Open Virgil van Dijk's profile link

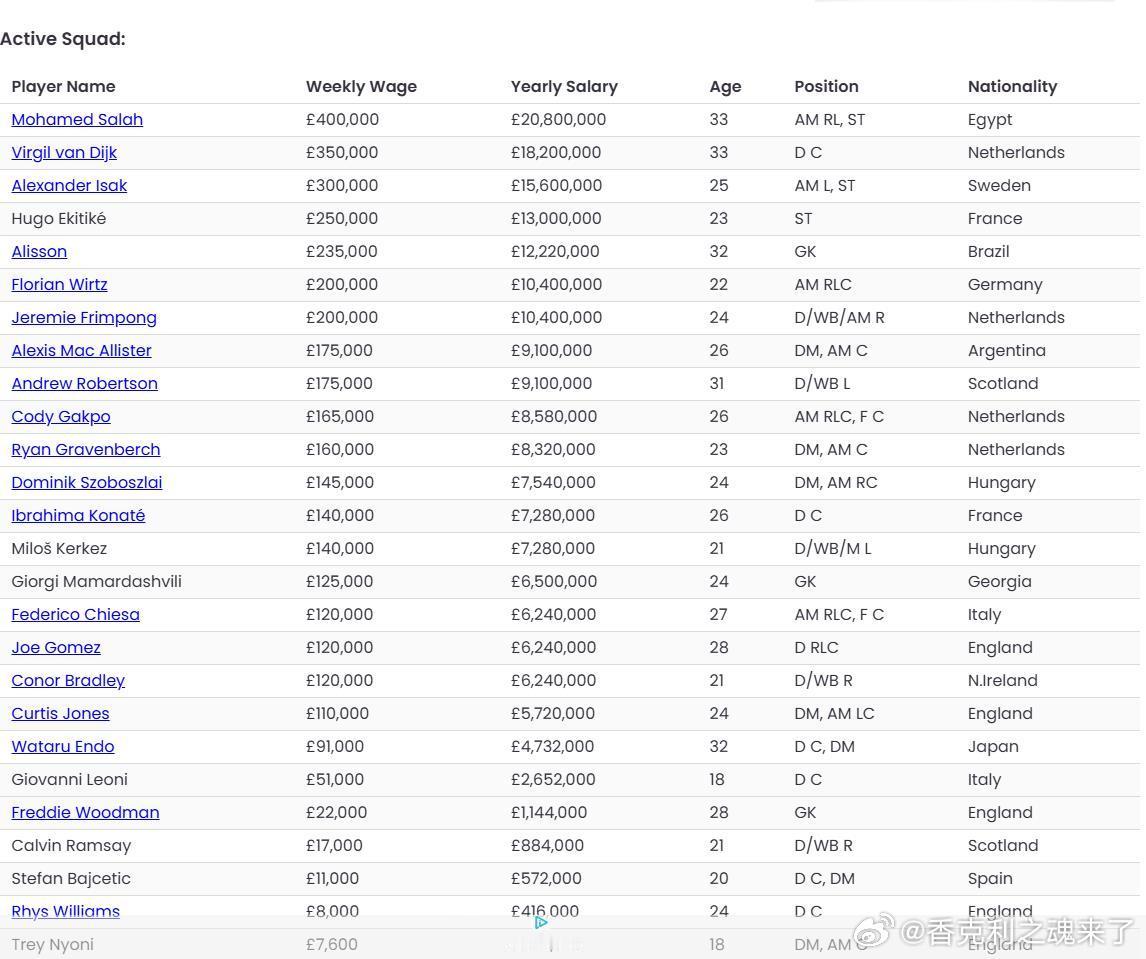click(64, 152)
